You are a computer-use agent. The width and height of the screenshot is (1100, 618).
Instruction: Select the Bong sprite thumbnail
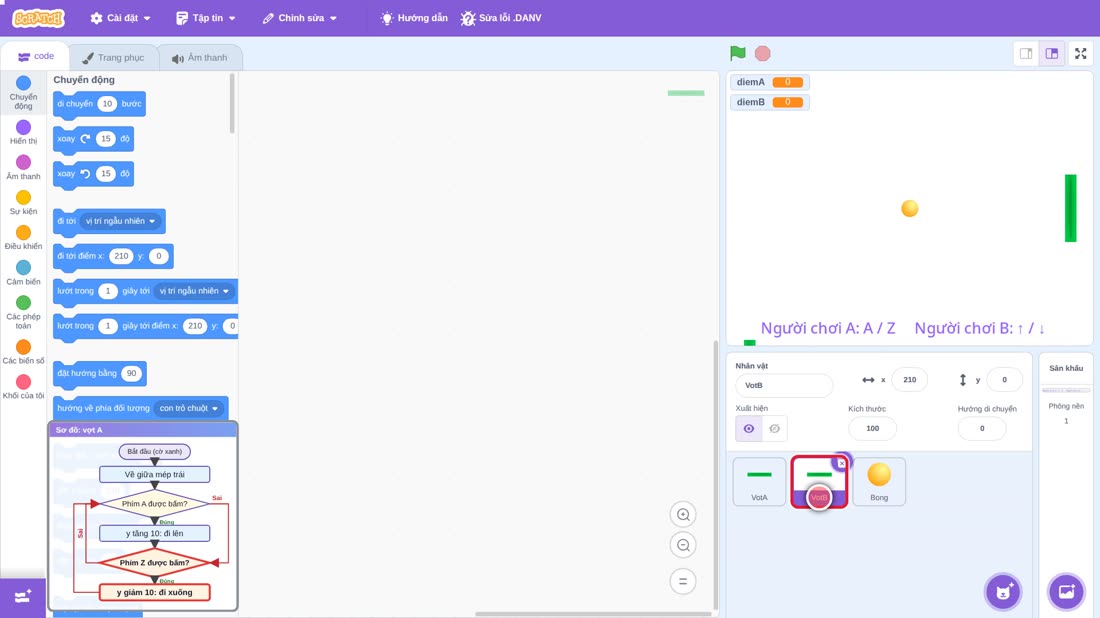point(879,481)
